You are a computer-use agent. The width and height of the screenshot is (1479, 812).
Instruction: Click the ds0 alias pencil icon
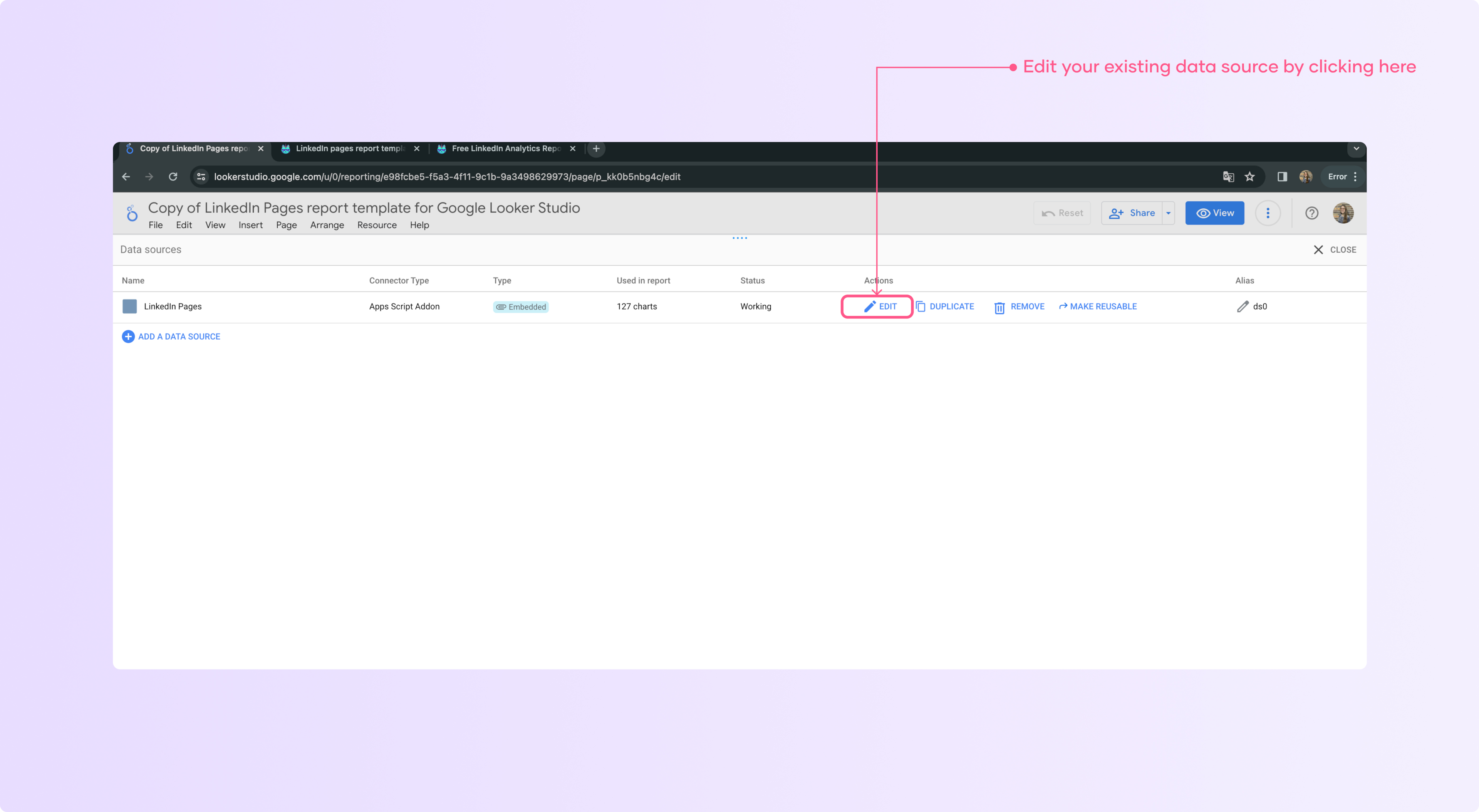point(1243,306)
